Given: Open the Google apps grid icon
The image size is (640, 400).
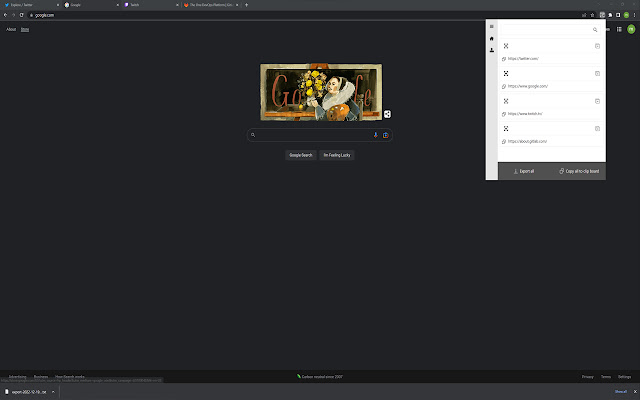Looking at the screenshot, I should [x=619, y=29].
